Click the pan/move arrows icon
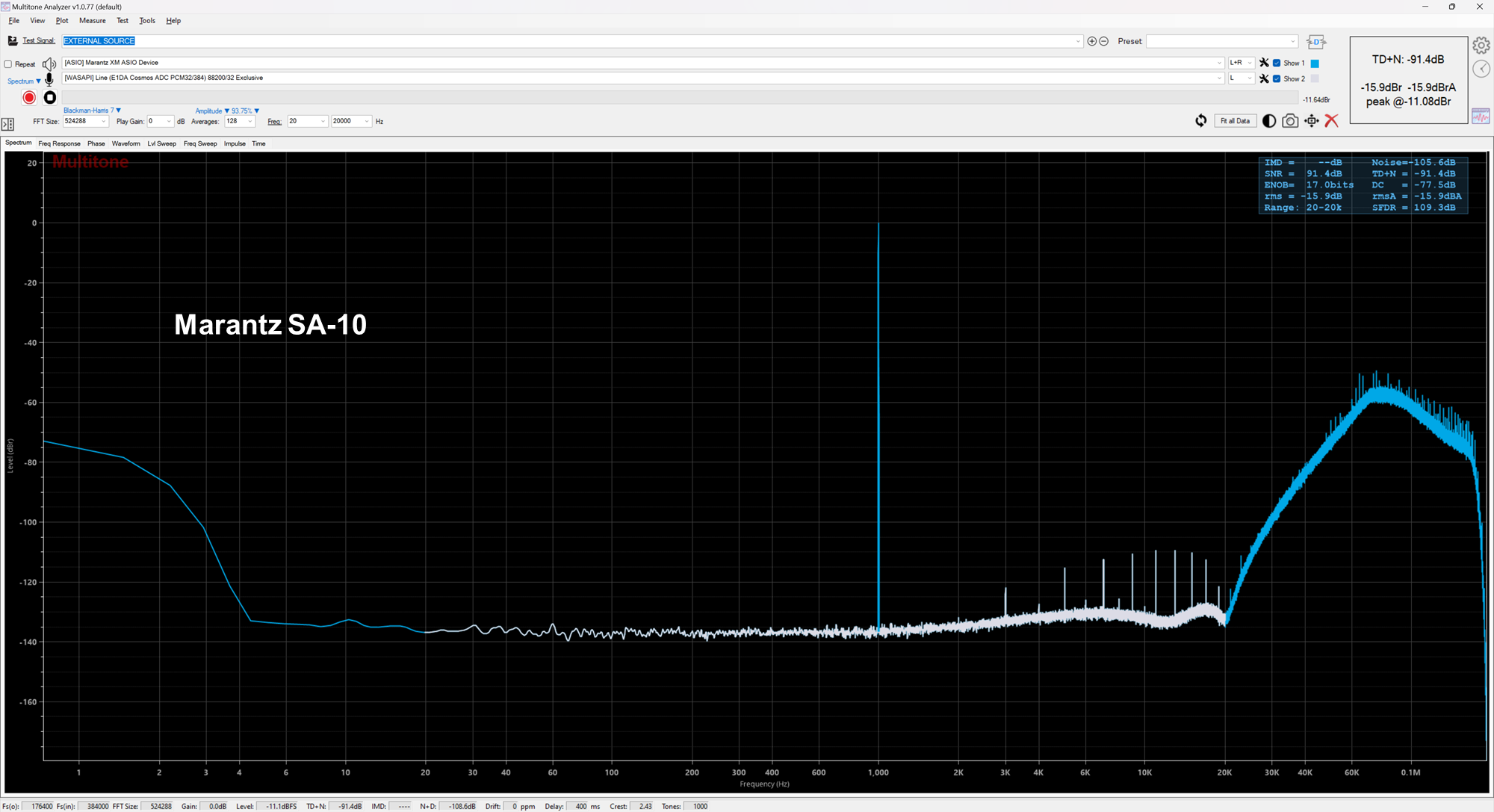Screen dimensions: 1494x812 click(1312, 121)
